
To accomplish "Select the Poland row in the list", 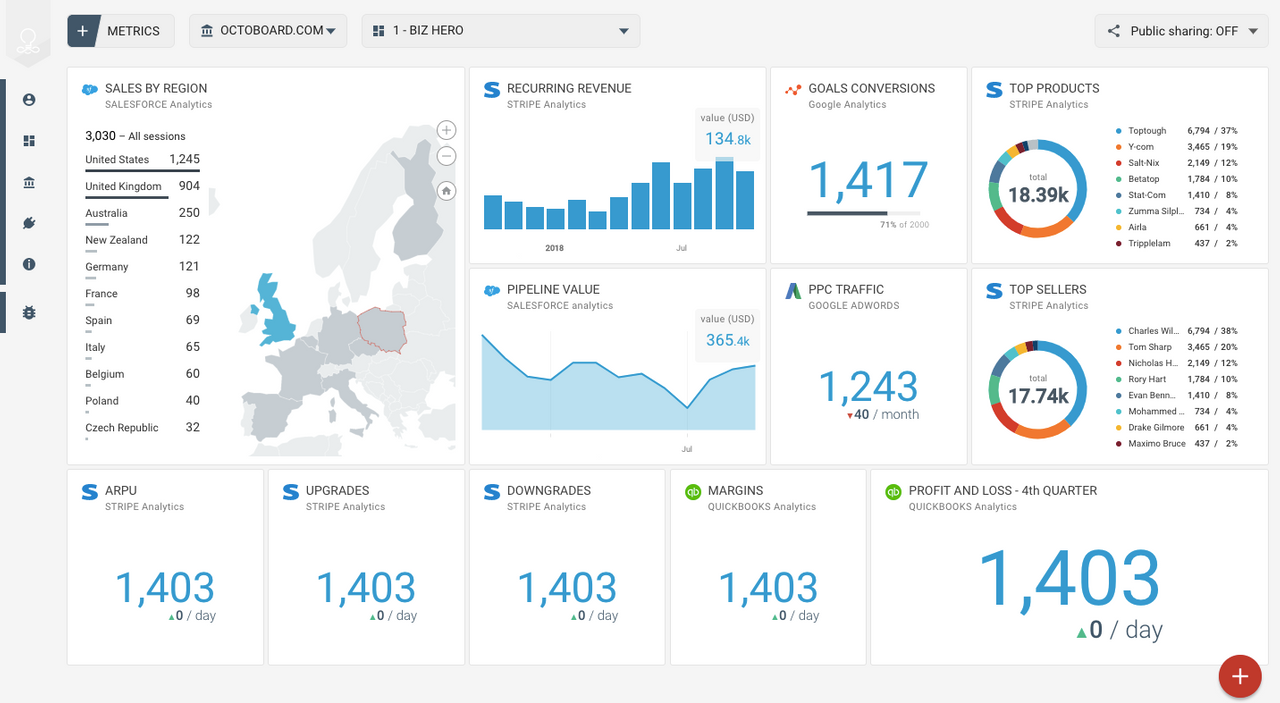I will pyautogui.click(x=142, y=402).
